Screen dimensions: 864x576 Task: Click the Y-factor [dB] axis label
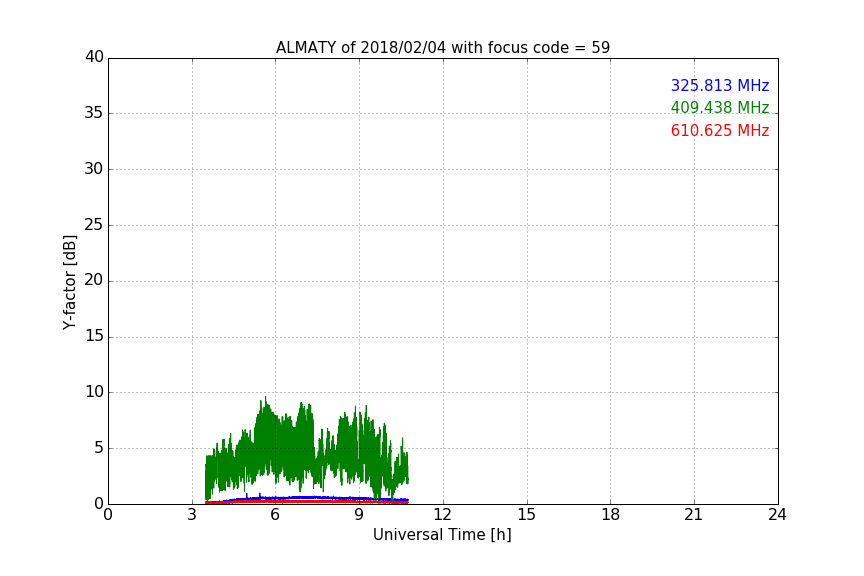click(69, 282)
